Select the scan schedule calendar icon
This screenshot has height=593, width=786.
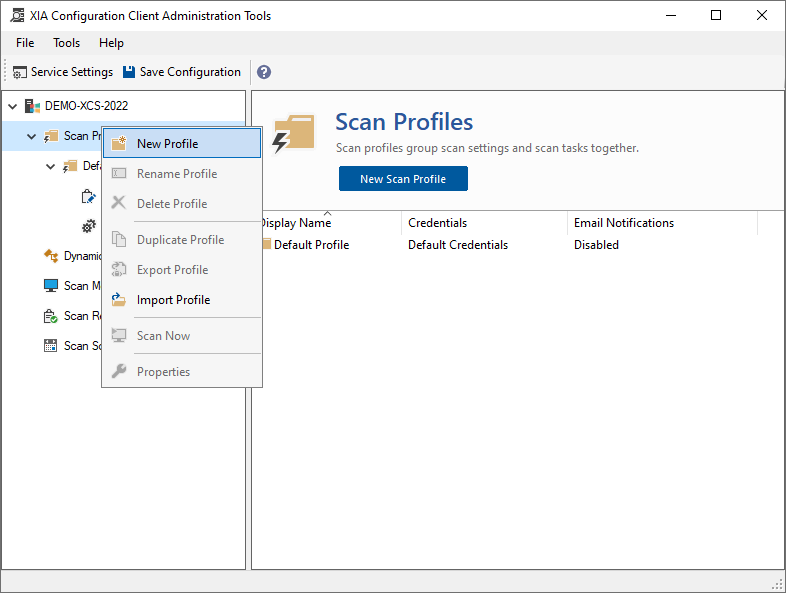click(x=51, y=346)
